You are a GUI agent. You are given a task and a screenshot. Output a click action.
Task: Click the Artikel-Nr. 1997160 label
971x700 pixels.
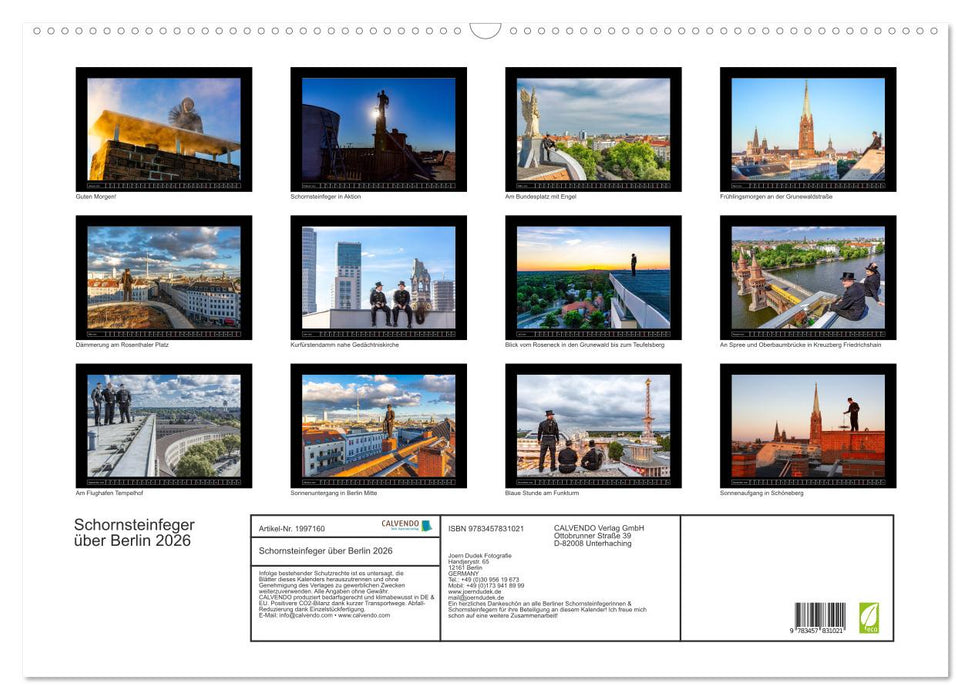click(292, 528)
